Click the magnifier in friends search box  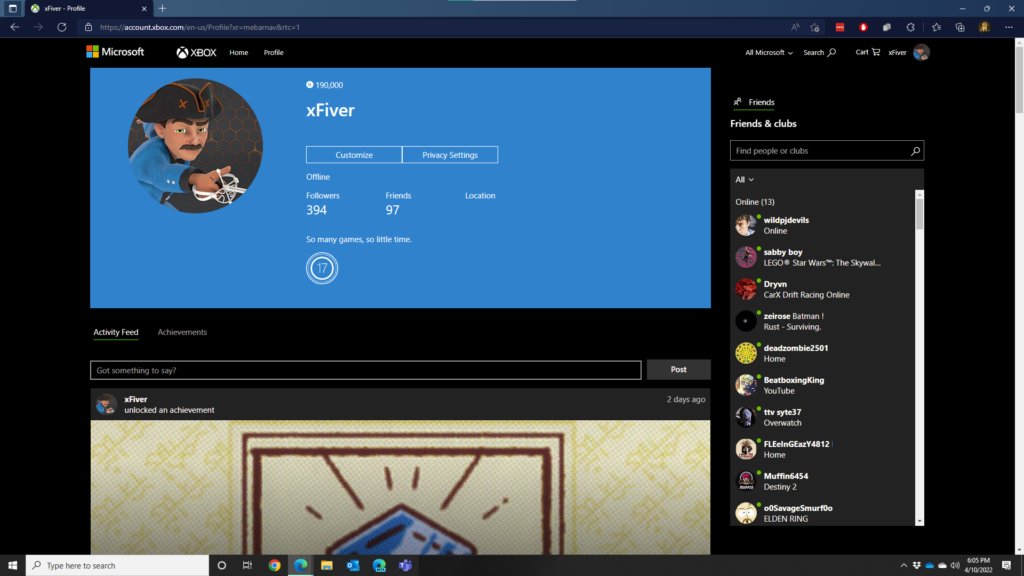click(915, 151)
